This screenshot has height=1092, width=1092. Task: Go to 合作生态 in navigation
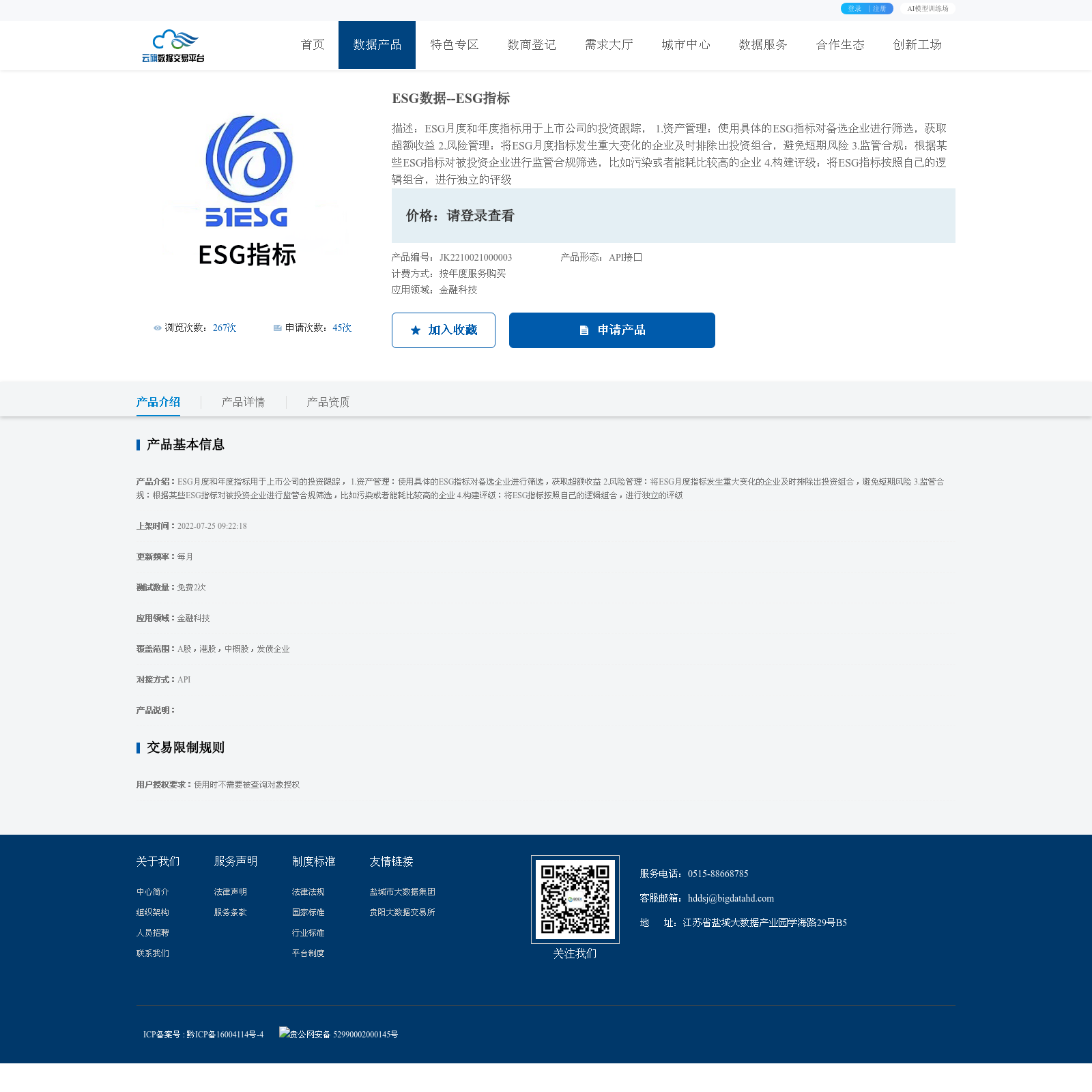[x=840, y=45]
